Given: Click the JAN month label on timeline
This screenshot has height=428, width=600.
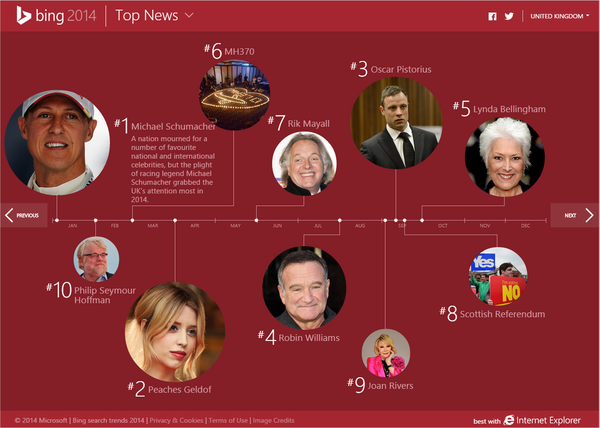Looking at the screenshot, I should click(73, 226).
